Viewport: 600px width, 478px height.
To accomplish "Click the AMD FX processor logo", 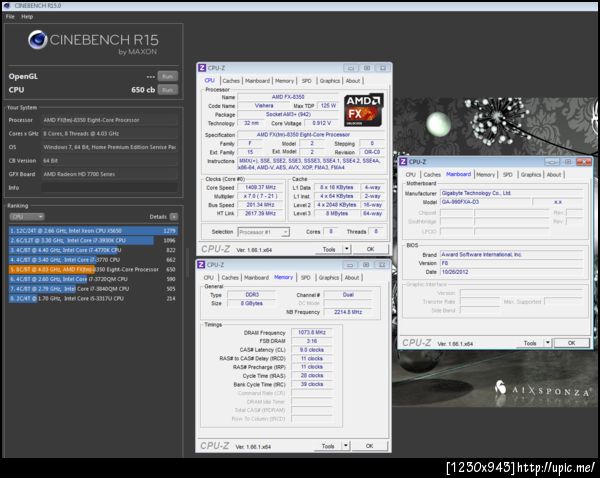I will [x=364, y=110].
